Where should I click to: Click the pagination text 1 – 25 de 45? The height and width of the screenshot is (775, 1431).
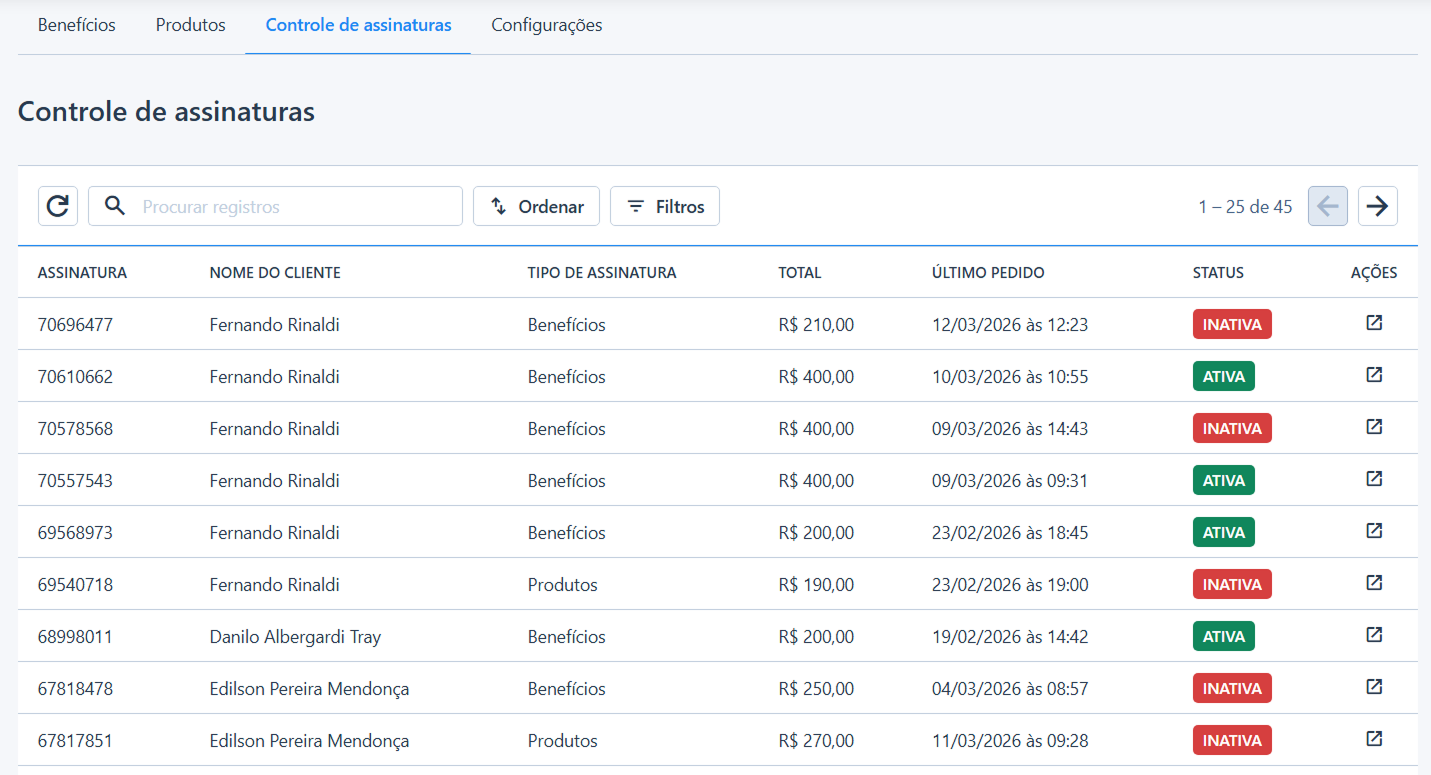[x=1245, y=207]
